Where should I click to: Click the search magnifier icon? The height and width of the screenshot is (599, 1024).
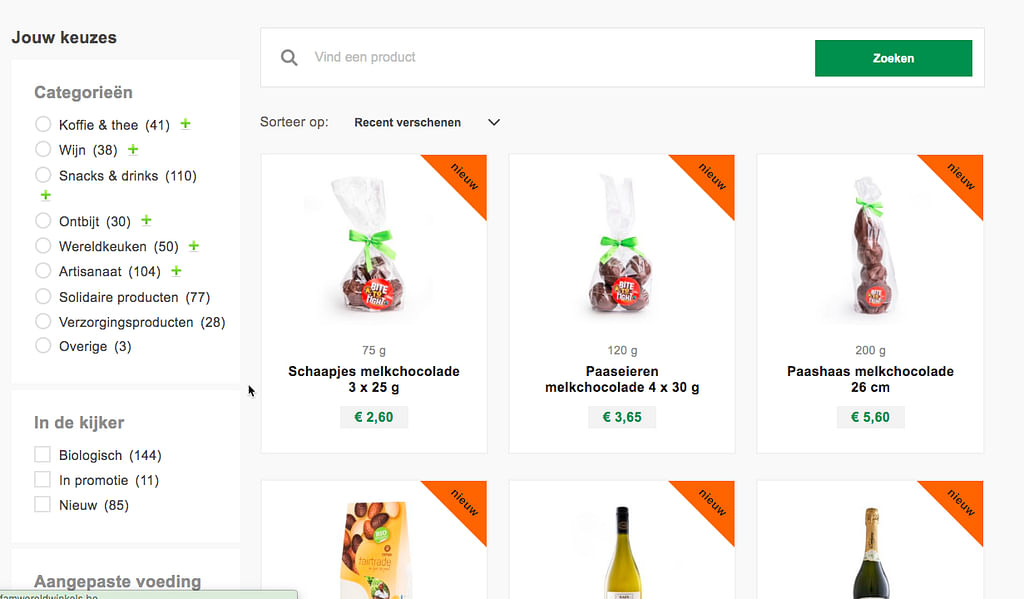tap(289, 58)
